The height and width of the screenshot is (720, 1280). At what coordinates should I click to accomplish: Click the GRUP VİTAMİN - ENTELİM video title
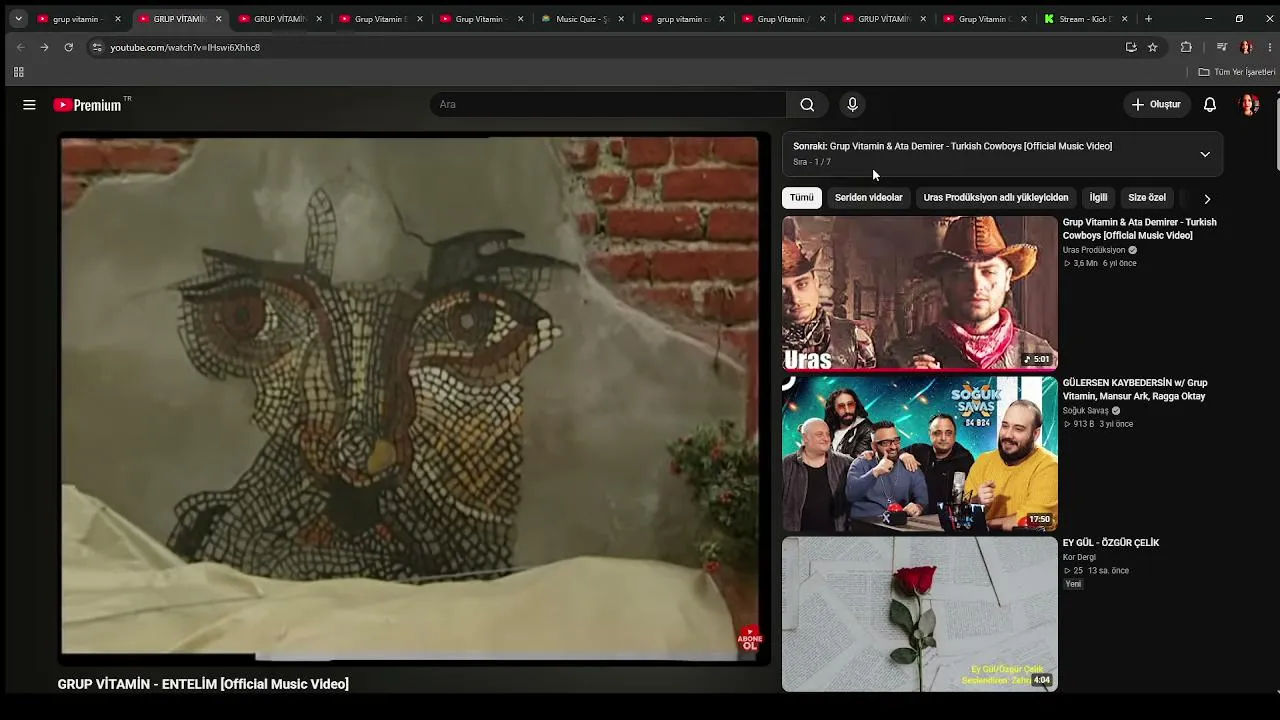click(203, 684)
